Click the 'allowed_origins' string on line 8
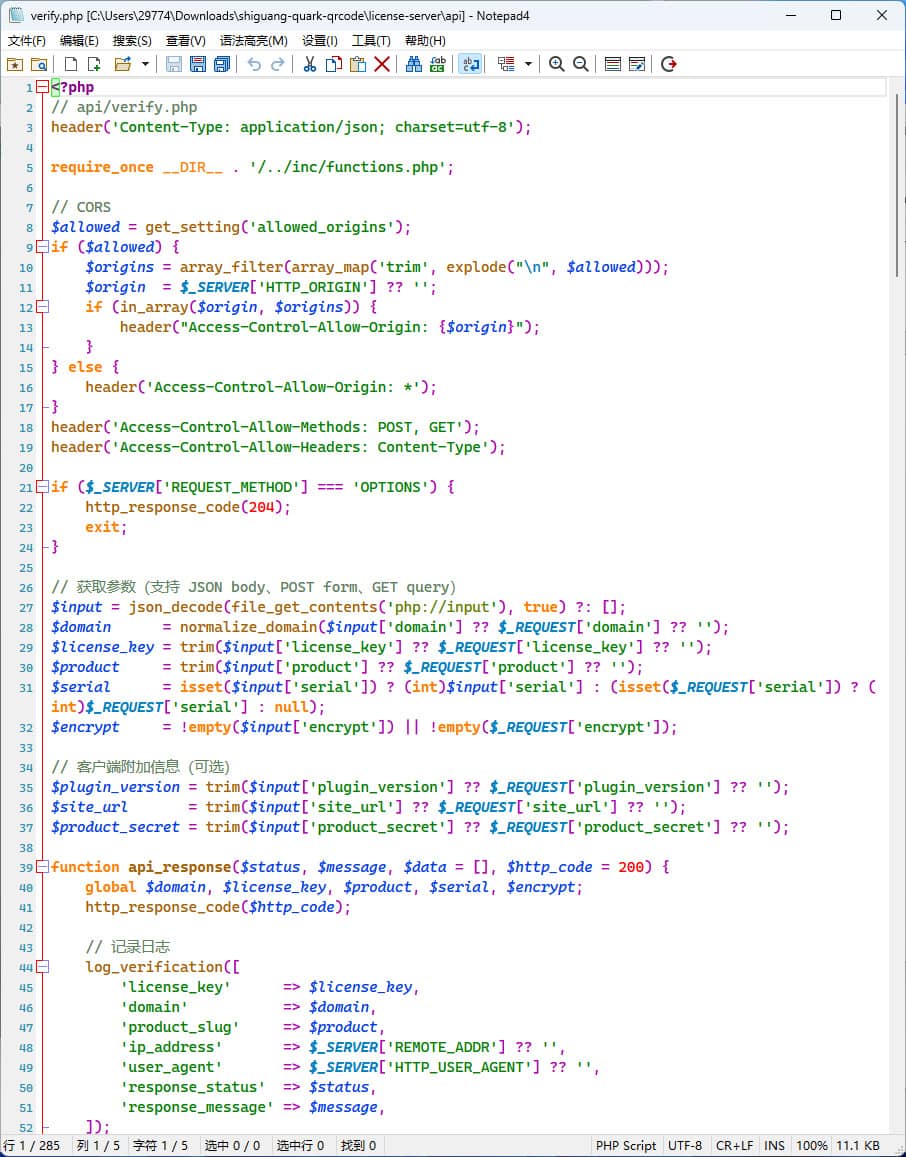The width and height of the screenshot is (906, 1157). click(x=321, y=227)
